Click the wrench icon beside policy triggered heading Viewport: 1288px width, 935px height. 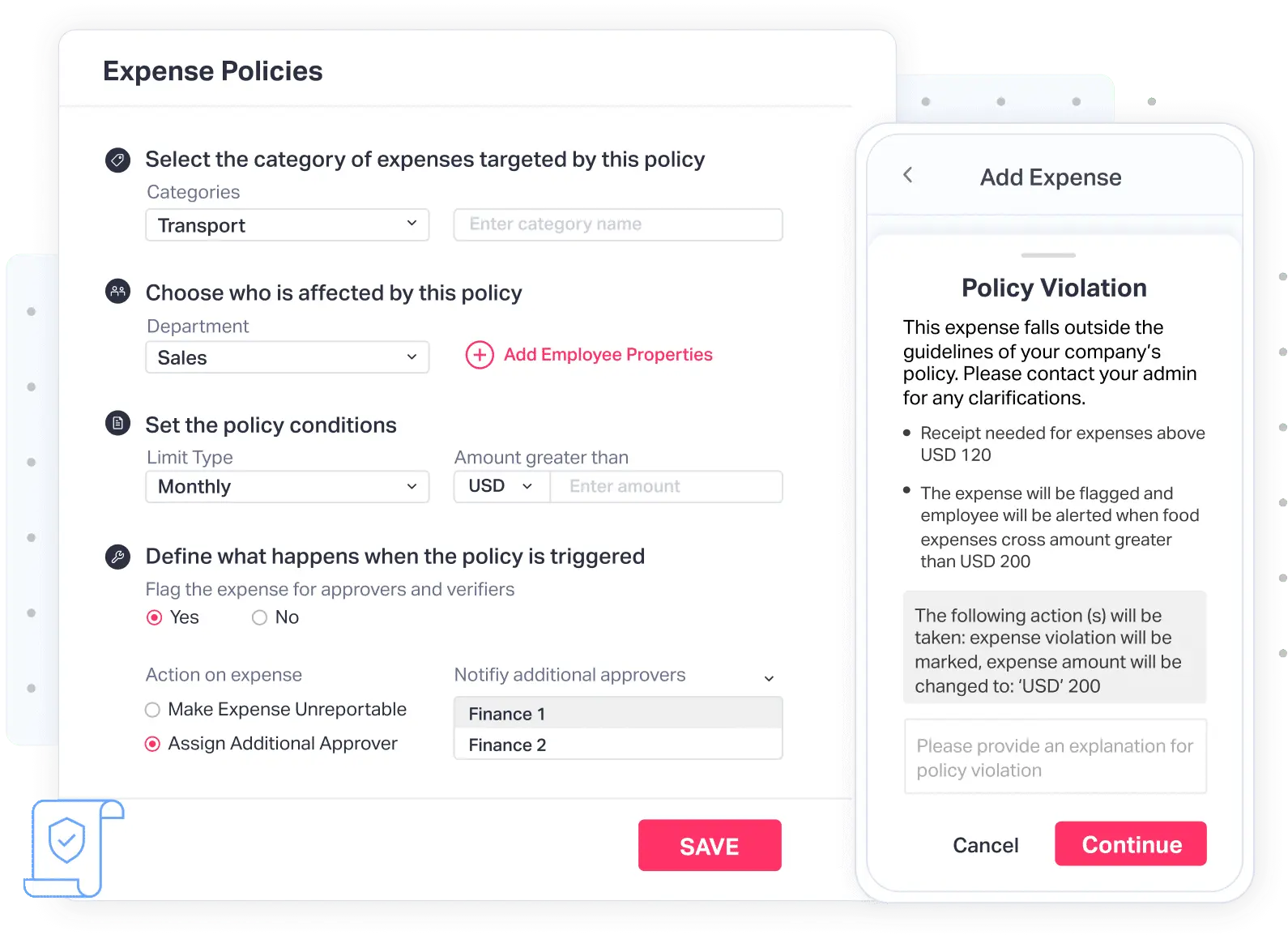point(118,557)
